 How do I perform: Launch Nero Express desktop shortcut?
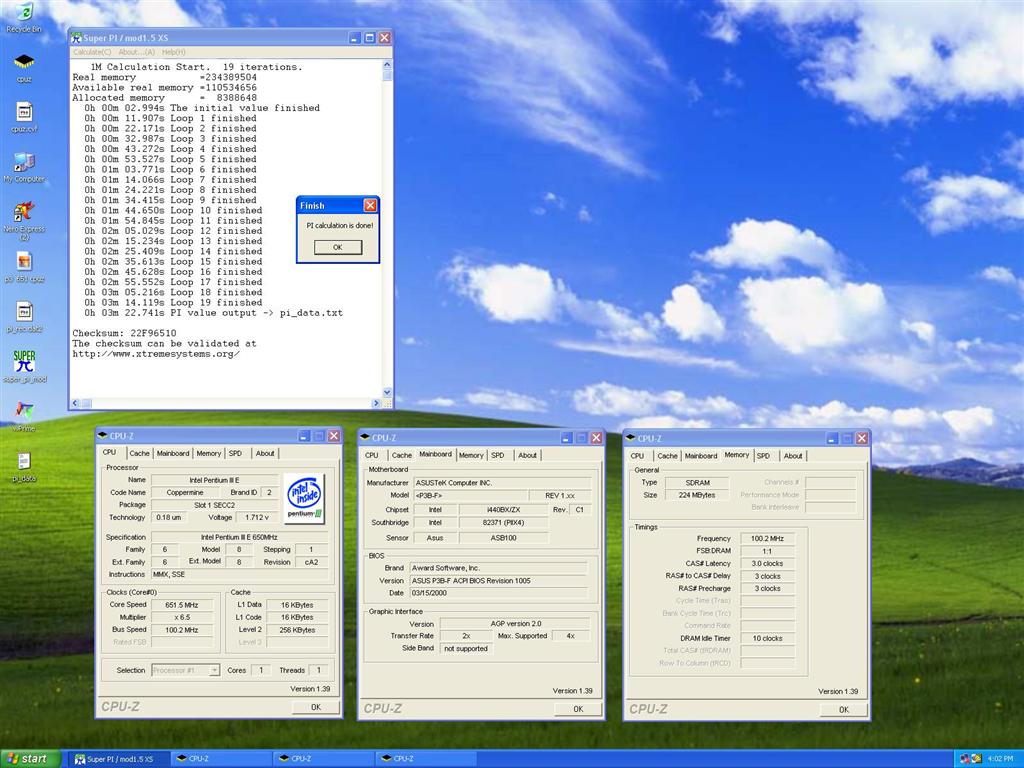(x=24, y=213)
